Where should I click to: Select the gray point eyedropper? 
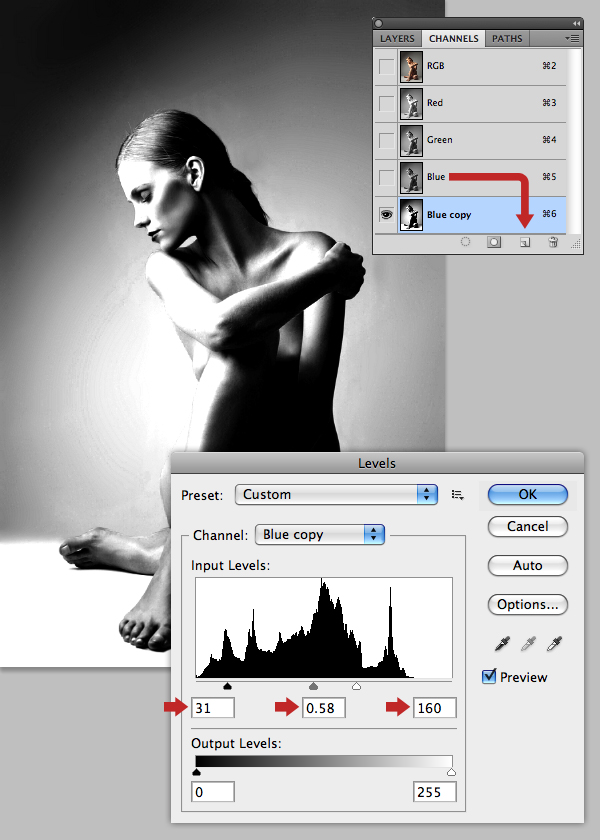click(528, 643)
